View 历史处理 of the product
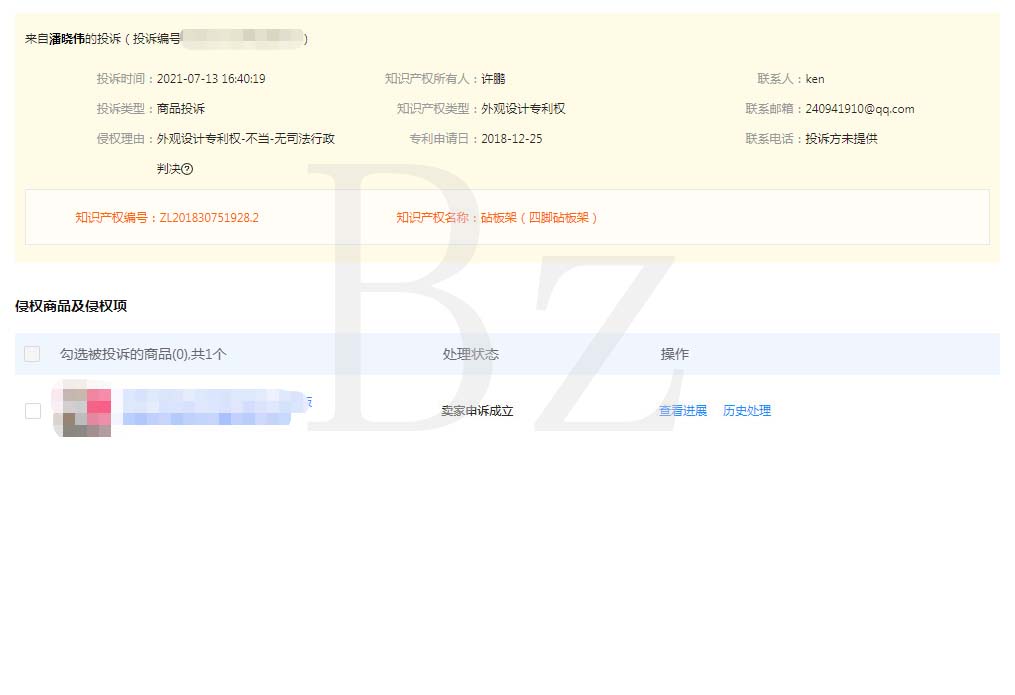1015x695 pixels. (746, 410)
